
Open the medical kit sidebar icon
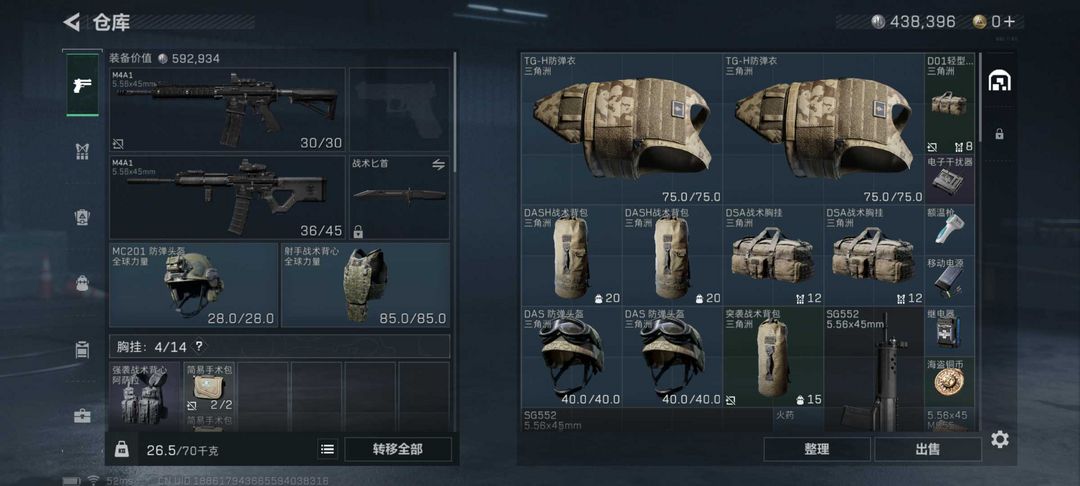[x=82, y=416]
